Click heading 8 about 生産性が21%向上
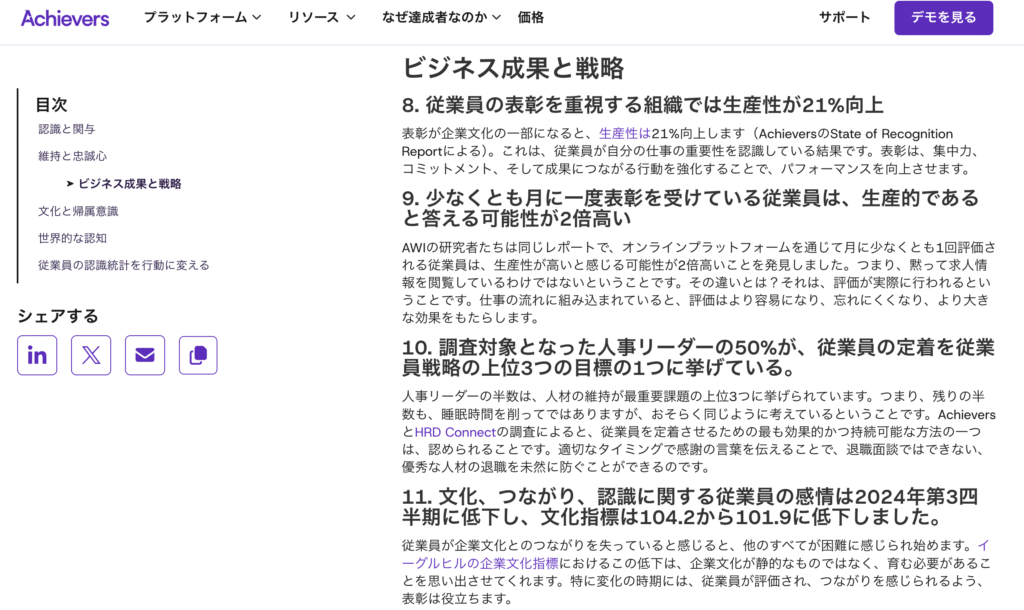The height and width of the screenshot is (610, 1024). (x=643, y=105)
